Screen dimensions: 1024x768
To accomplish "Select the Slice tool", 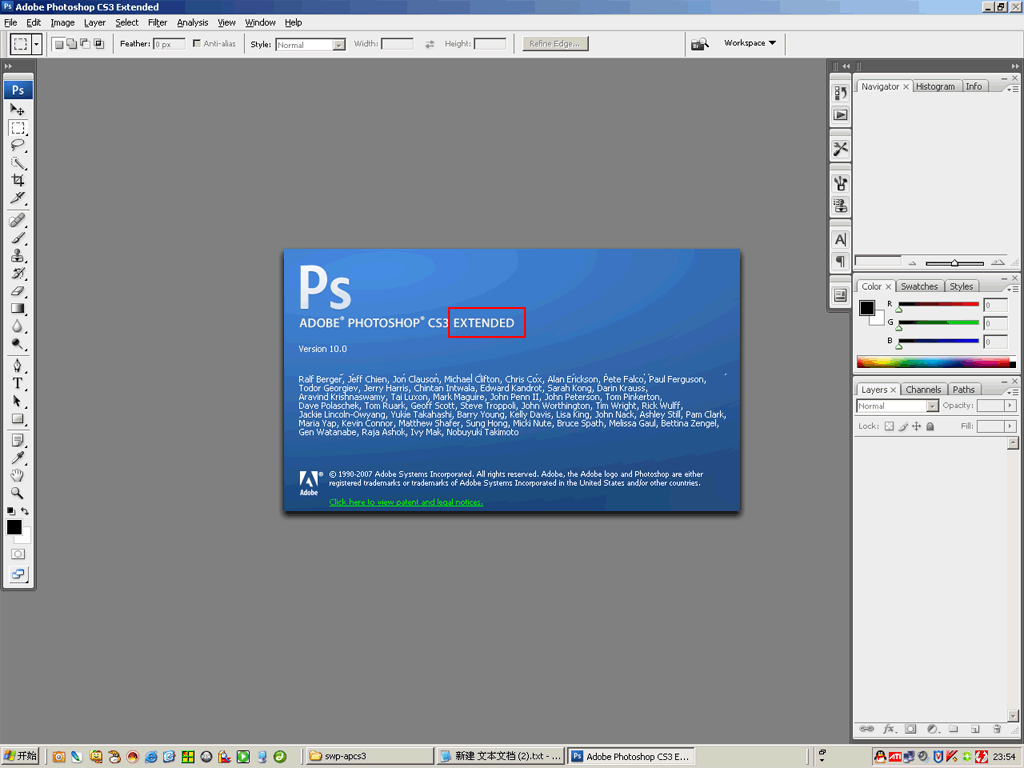I will [x=18, y=198].
